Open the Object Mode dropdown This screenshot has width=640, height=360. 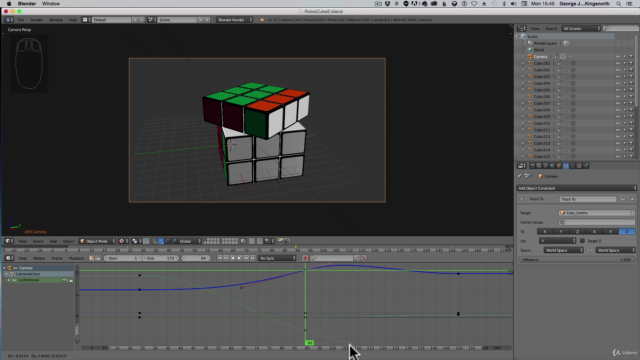(97, 241)
